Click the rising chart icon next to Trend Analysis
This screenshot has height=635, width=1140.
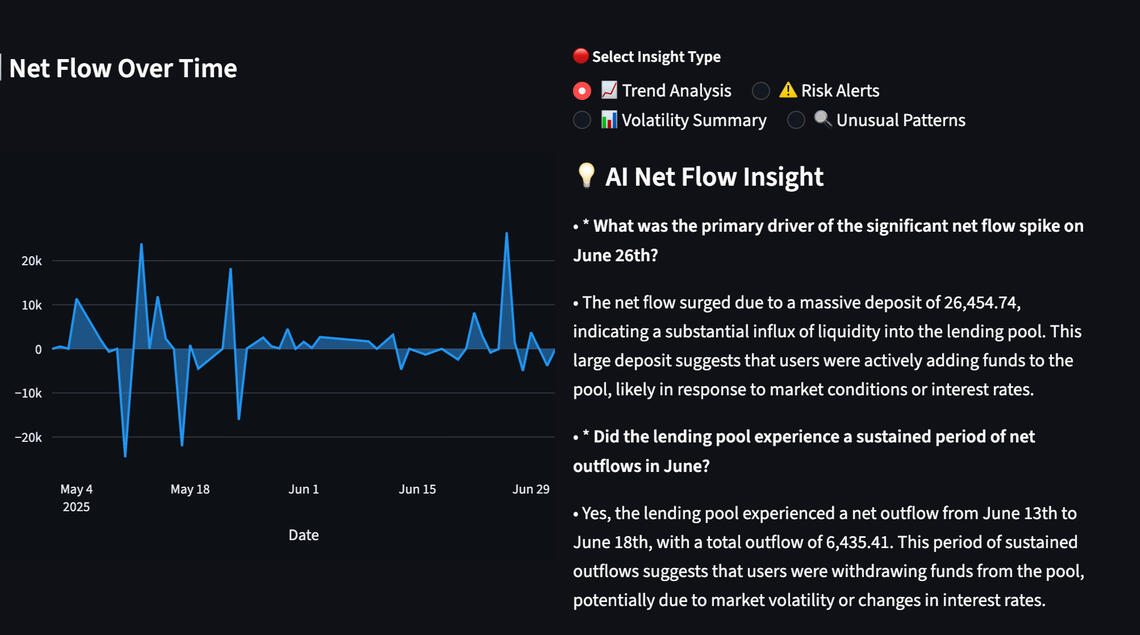pos(609,91)
